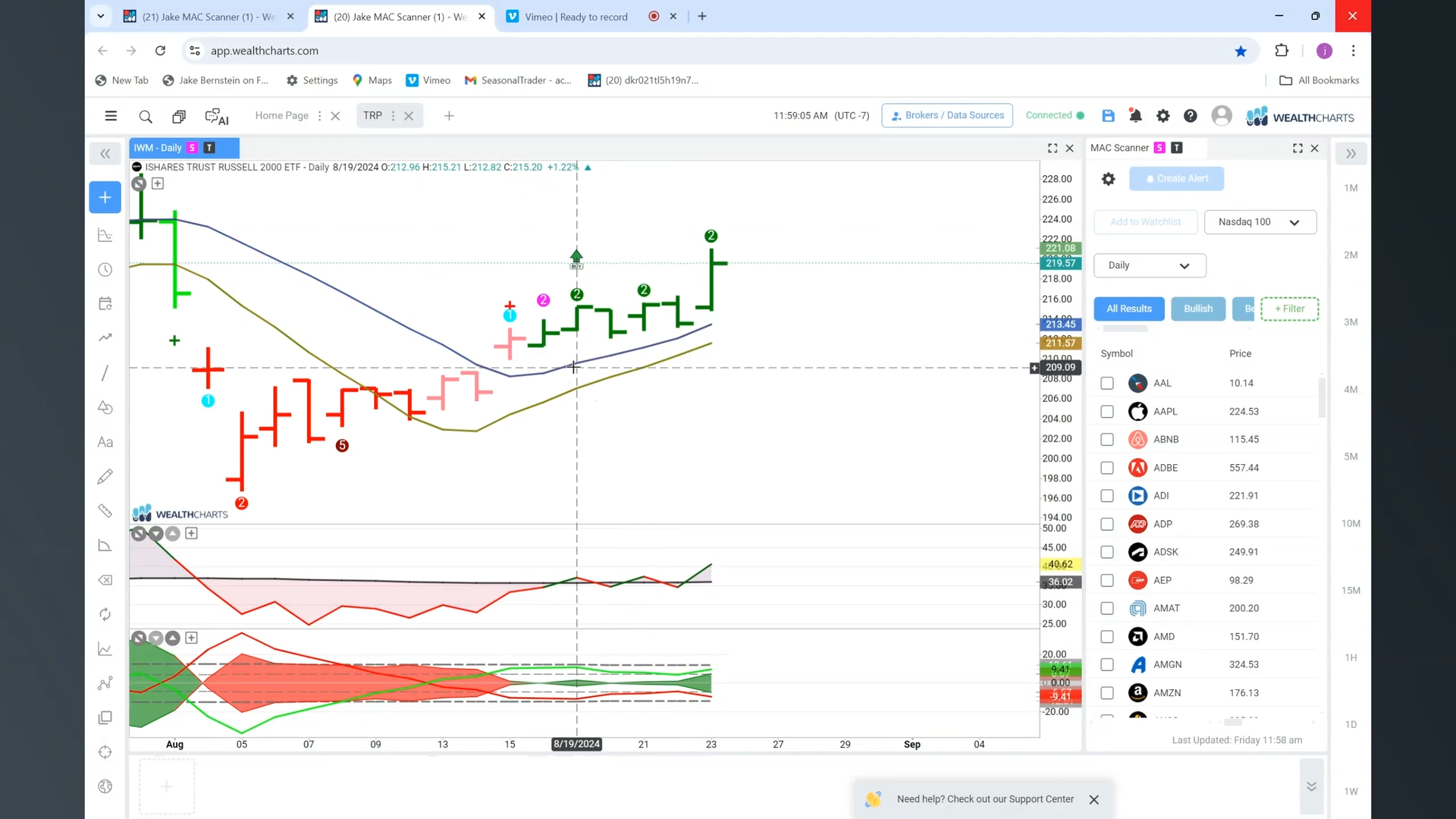Show Bullish results filter
1456x819 pixels.
[1198, 309]
